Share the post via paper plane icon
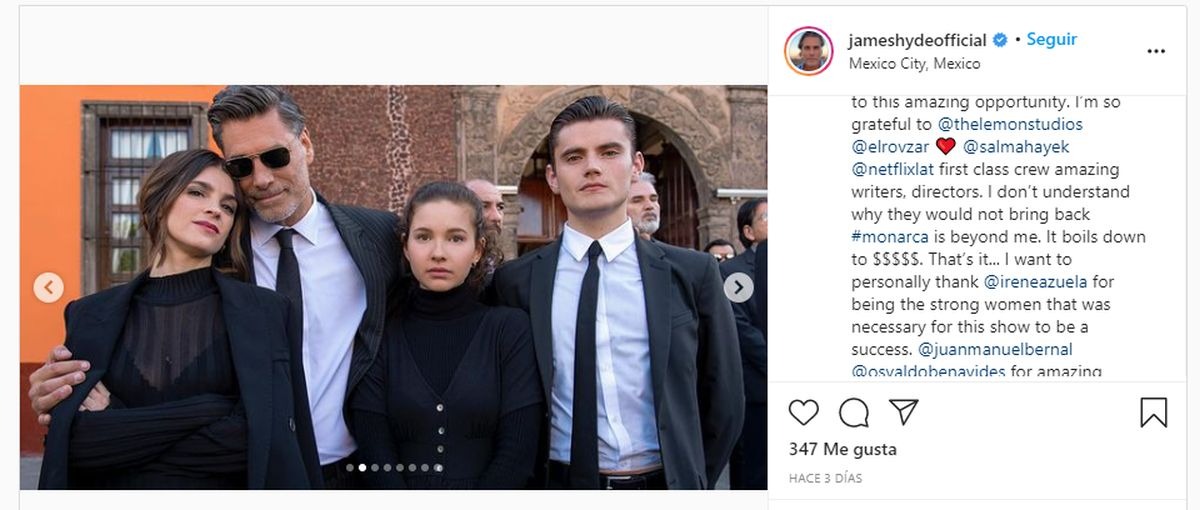The height and width of the screenshot is (510, 1200). point(904,412)
